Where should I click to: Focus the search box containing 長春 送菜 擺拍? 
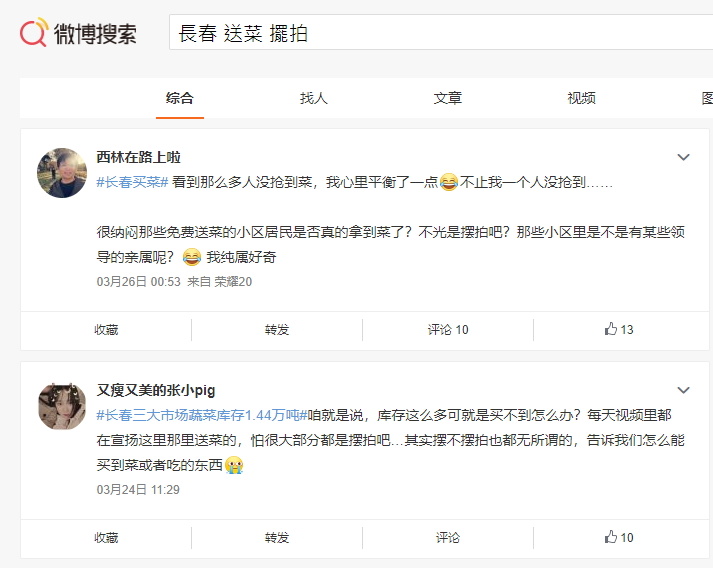coord(441,32)
